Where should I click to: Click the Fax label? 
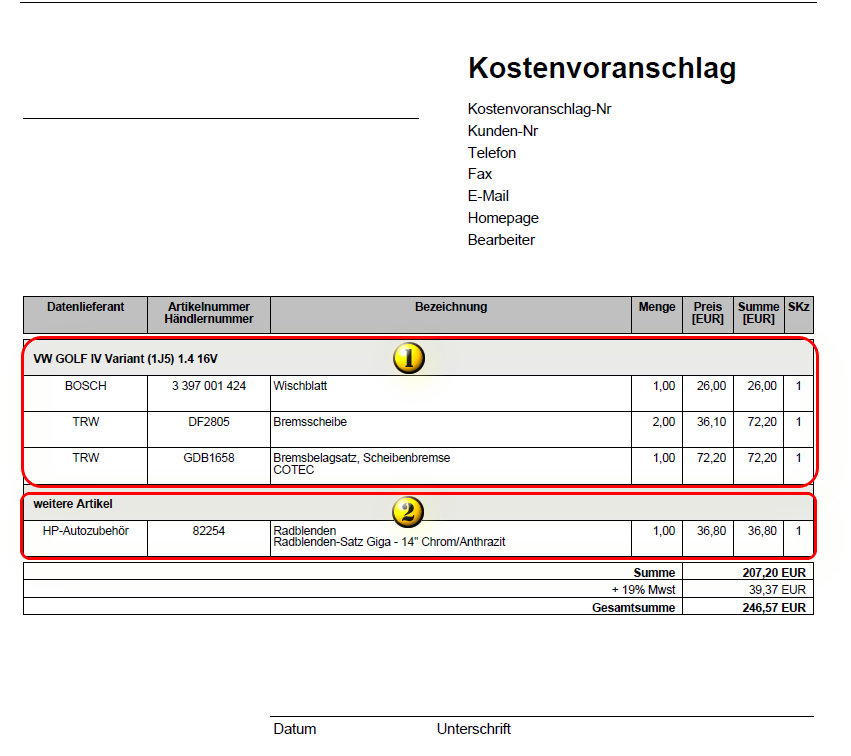point(480,174)
